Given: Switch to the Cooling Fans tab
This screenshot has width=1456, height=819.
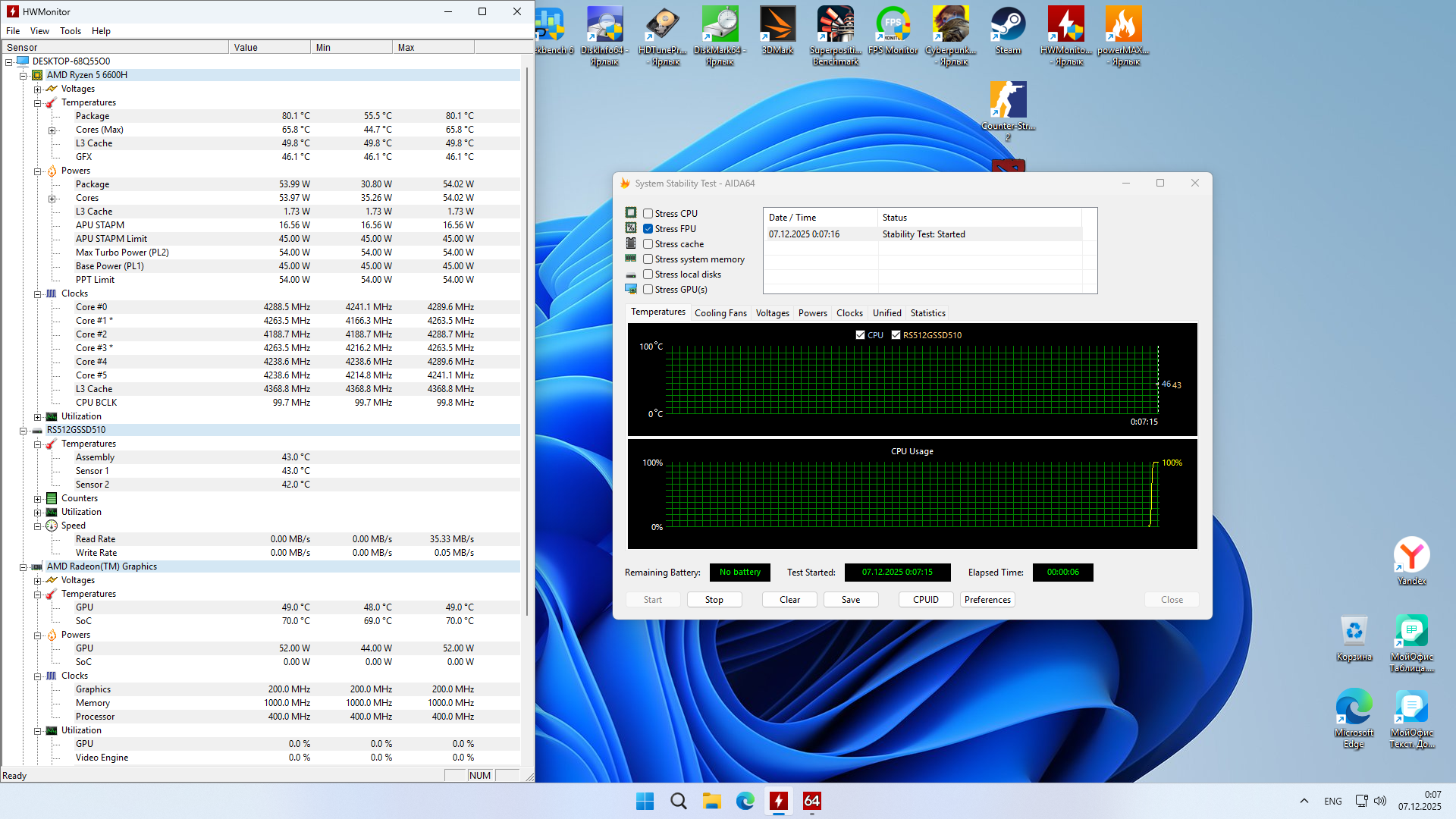Looking at the screenshot, I should pyautogui.click(x=720, y=313).
